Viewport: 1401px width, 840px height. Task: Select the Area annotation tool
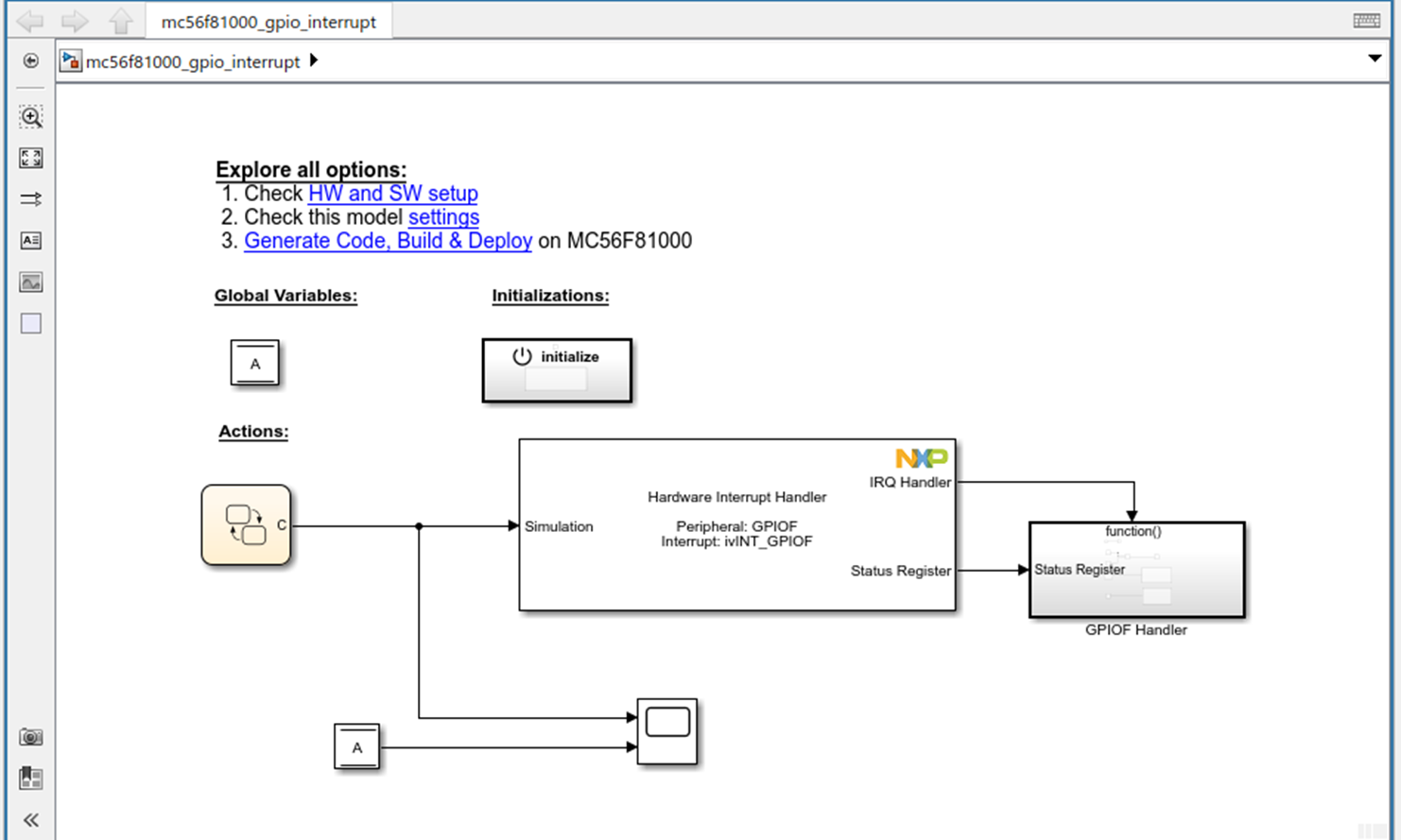(31, 323)
